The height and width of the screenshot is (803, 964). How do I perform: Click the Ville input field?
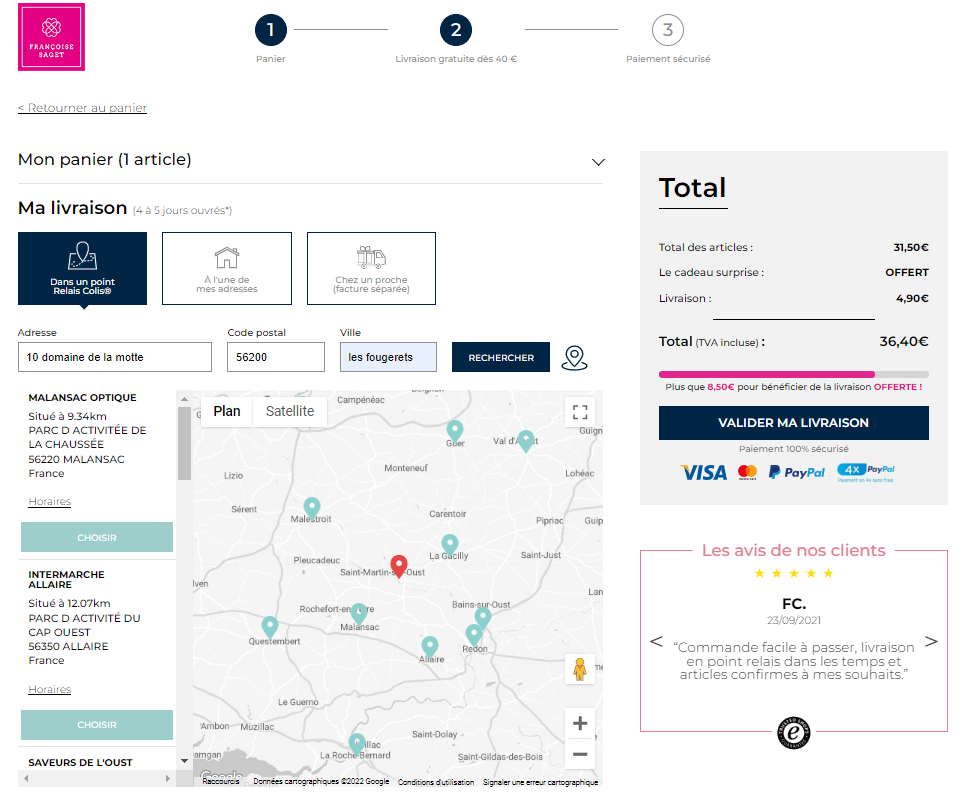click(389, 357)
